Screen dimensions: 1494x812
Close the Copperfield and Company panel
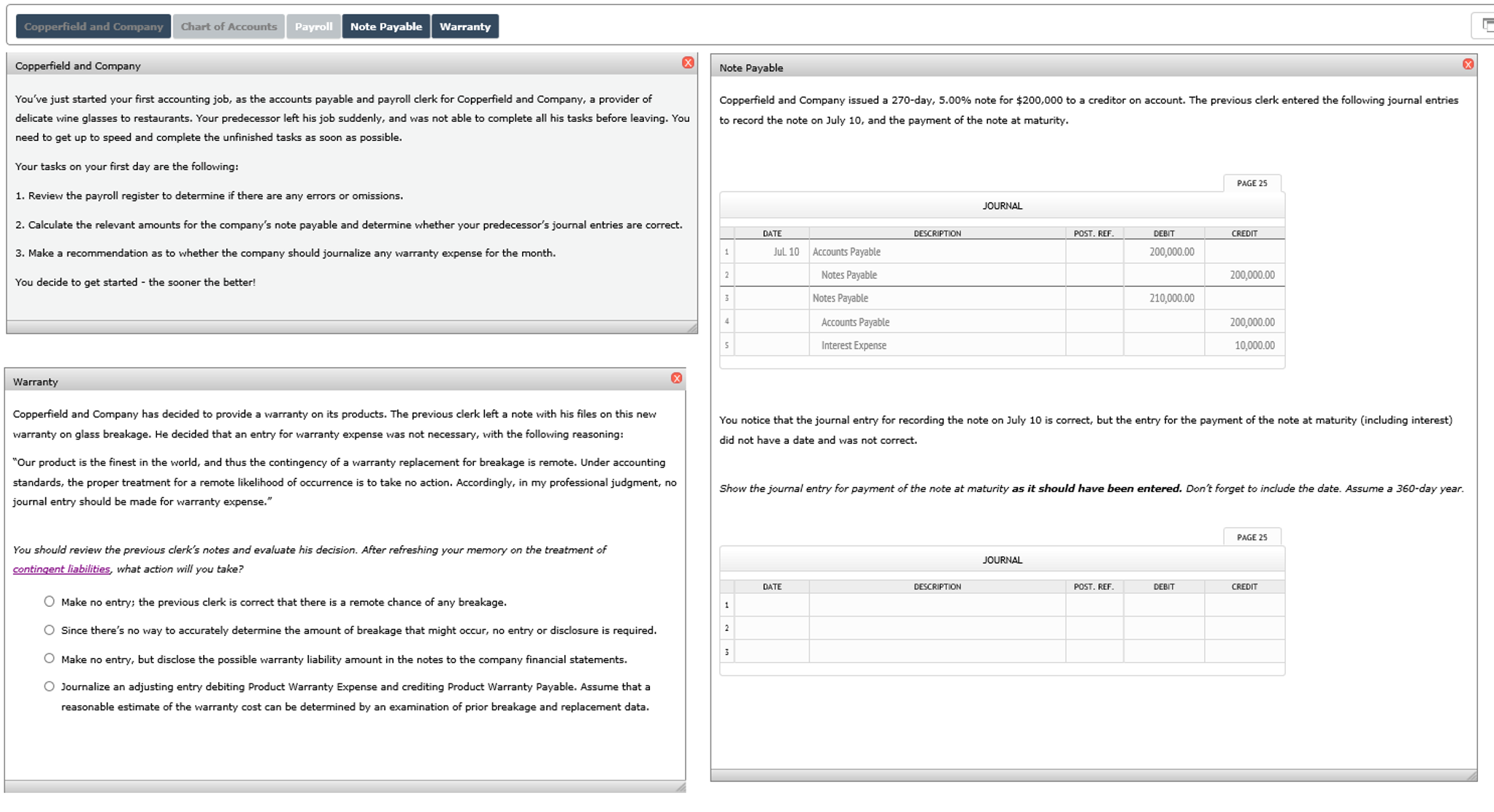(x=688, y=62)
